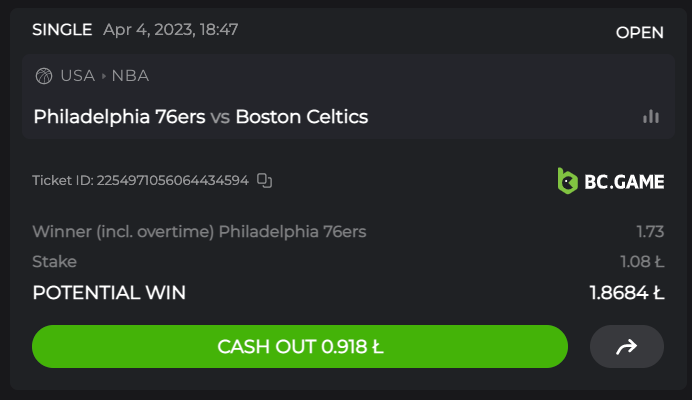Click the SINGLE bet type label
Image resolution: width=692 pixels, height=400 pixels.
coord(62,30)
